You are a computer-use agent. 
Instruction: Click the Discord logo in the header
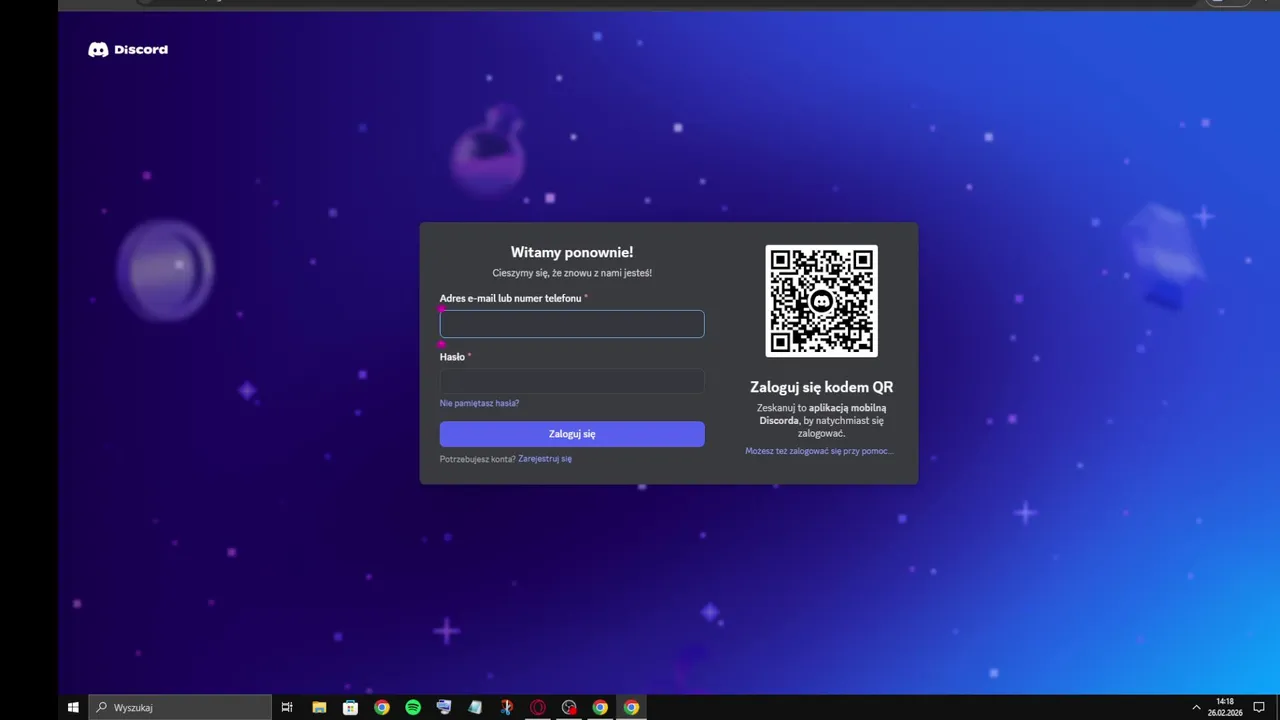(x=128, y=49)
